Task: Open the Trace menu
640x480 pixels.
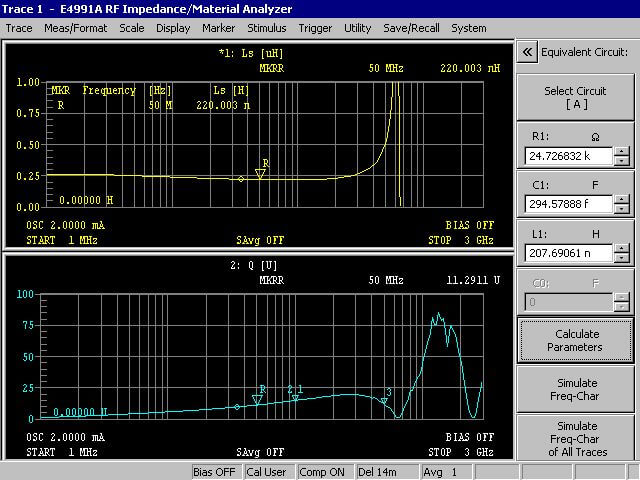Action: tap(19, 28)
